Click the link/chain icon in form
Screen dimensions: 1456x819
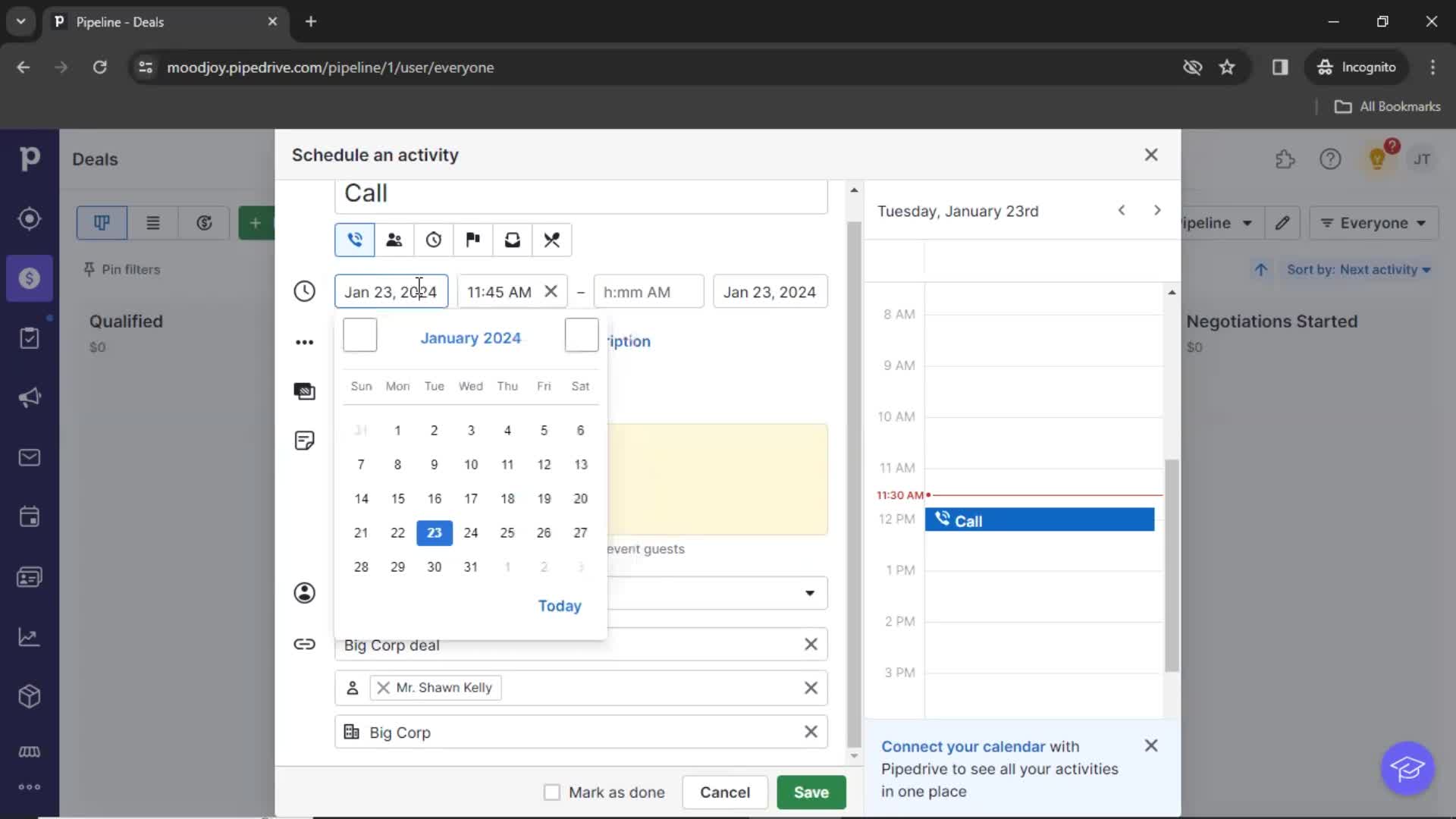point(305,644)
